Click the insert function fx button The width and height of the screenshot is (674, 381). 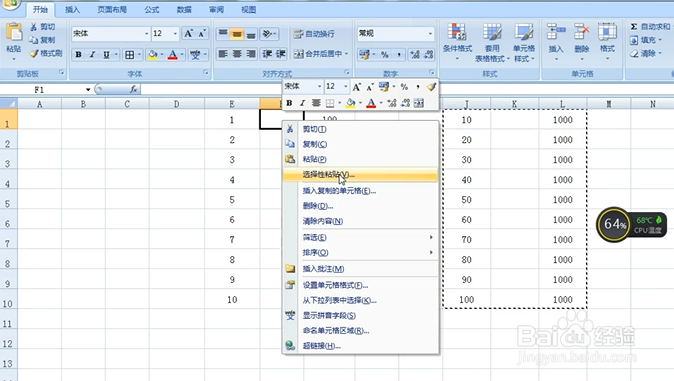134,89
